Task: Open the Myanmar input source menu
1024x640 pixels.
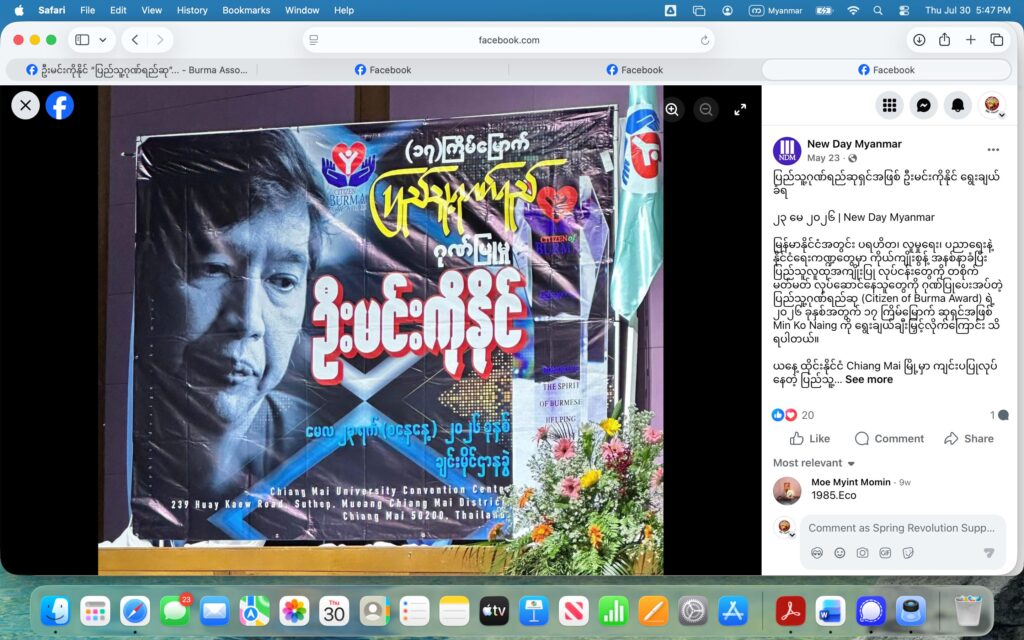Action: click(776, 10)
